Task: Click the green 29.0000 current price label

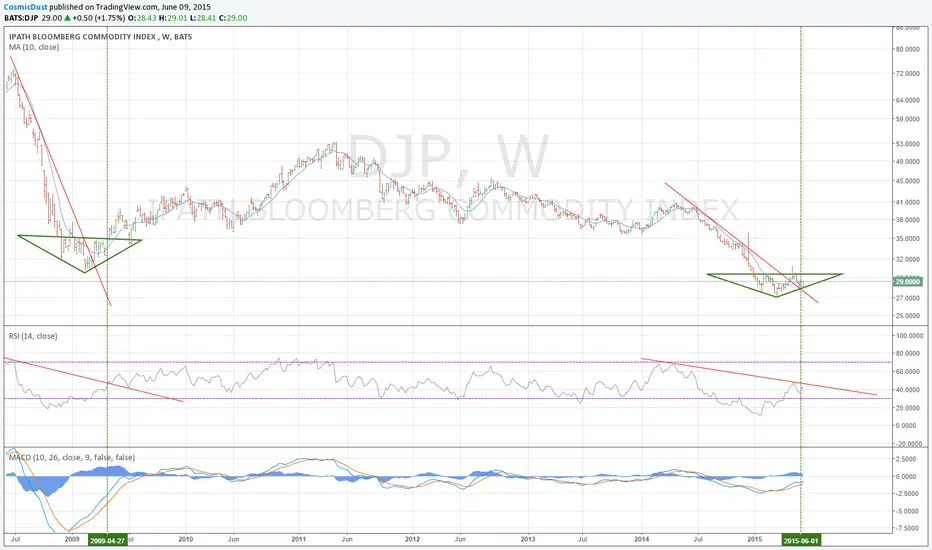Action: point(908,281)
